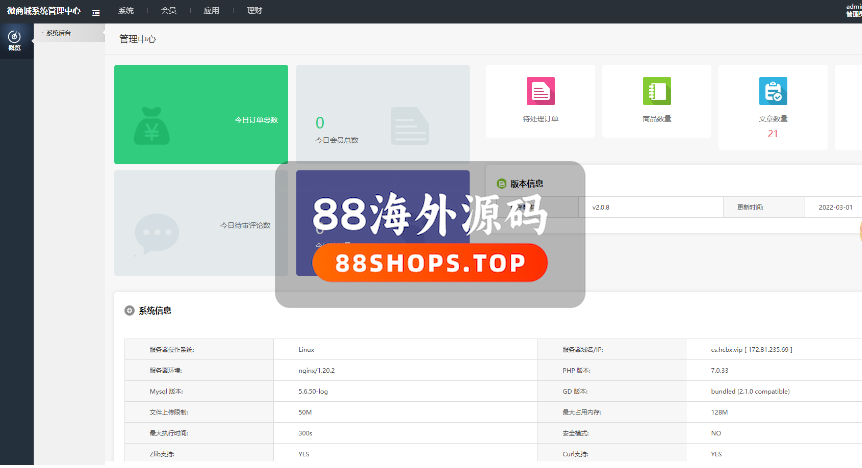Open the 概览 overview sidebar icon
The image size is (862, 468).
pyautogui.click(x=14, y=41)
